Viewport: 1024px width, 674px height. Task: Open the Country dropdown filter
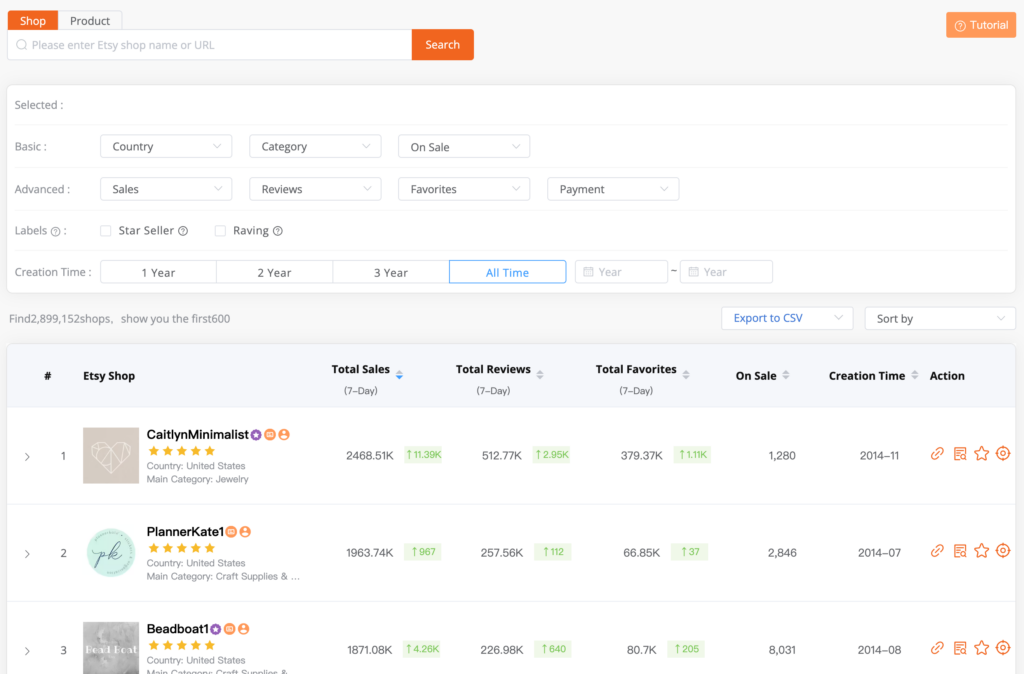[x=166, y=147]
